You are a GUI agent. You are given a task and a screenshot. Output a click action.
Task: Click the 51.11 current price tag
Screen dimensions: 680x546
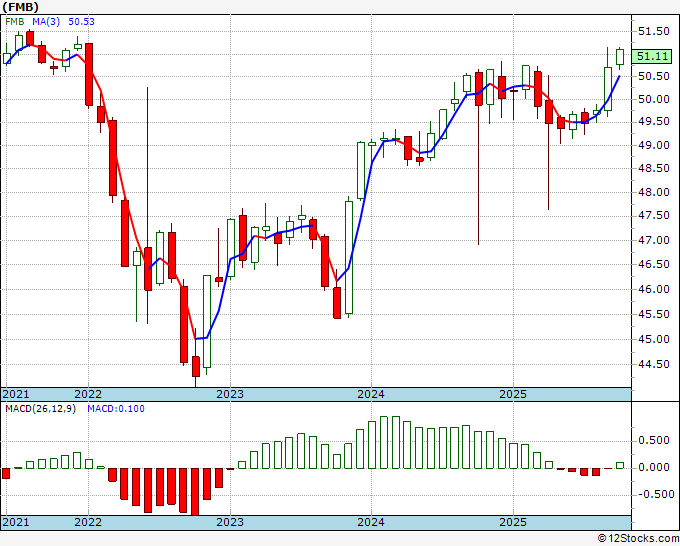[x=652, y=56]
